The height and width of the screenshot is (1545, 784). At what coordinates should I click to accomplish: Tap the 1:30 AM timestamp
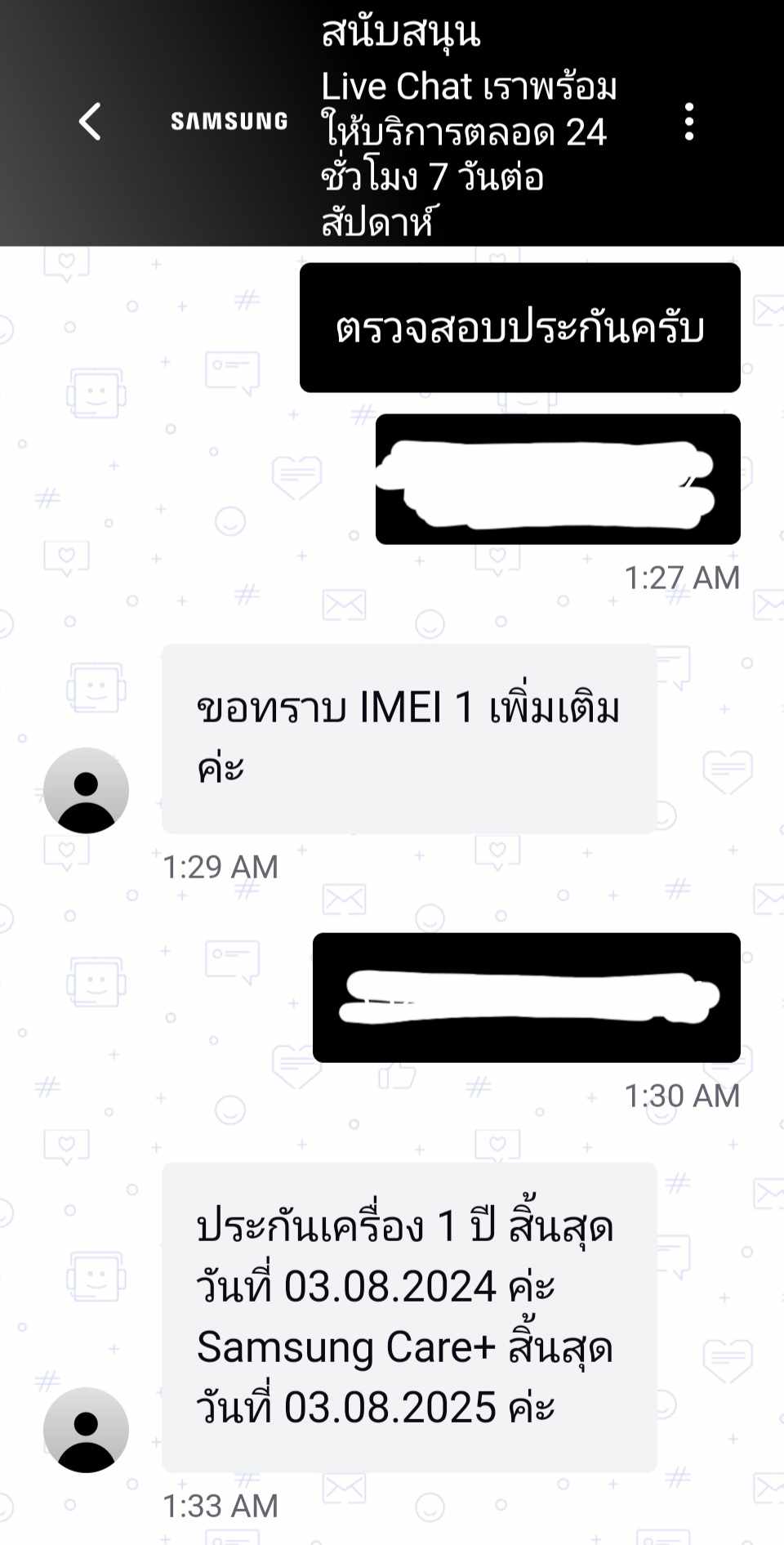(682, 1096)
